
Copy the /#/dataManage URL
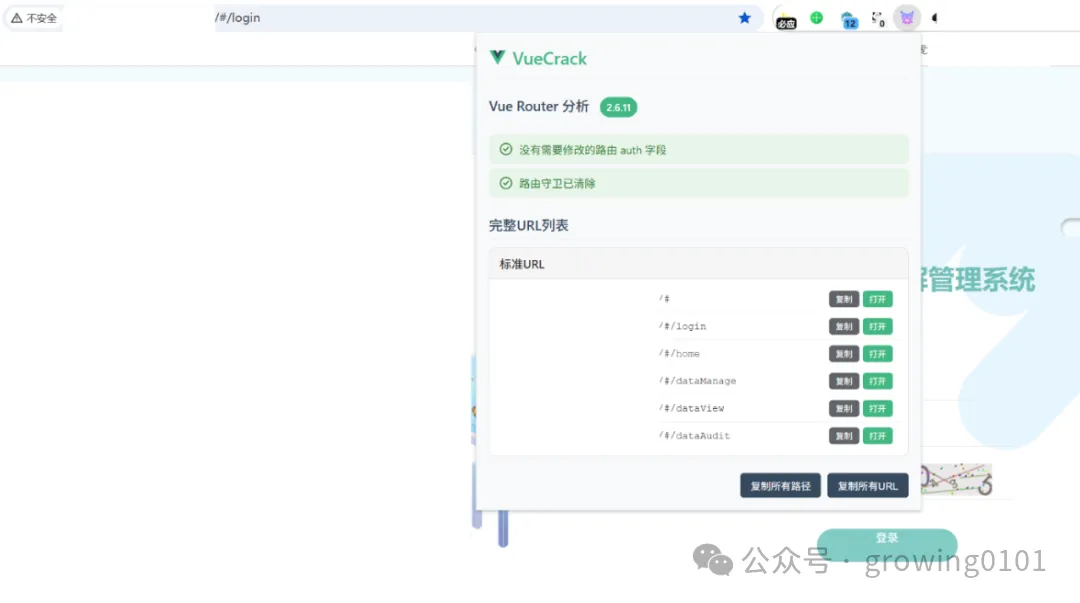[x=843, y=381]
